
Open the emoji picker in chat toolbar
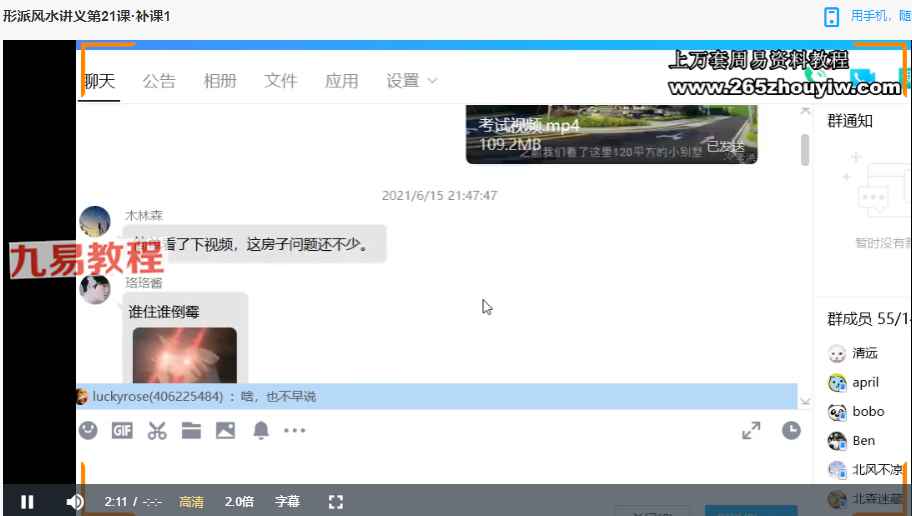coord(89,431)
